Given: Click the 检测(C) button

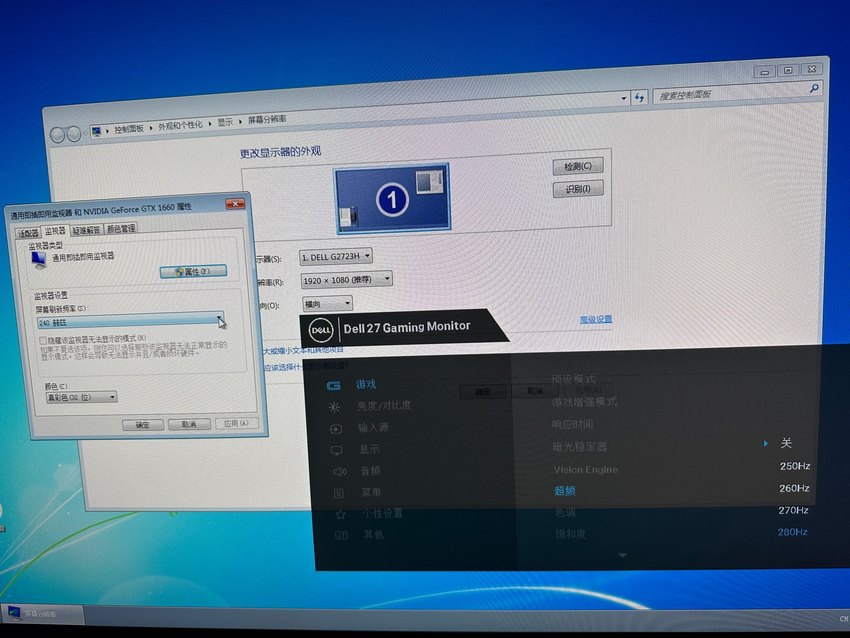Looking at the screenshot, I should click(578, 166).
